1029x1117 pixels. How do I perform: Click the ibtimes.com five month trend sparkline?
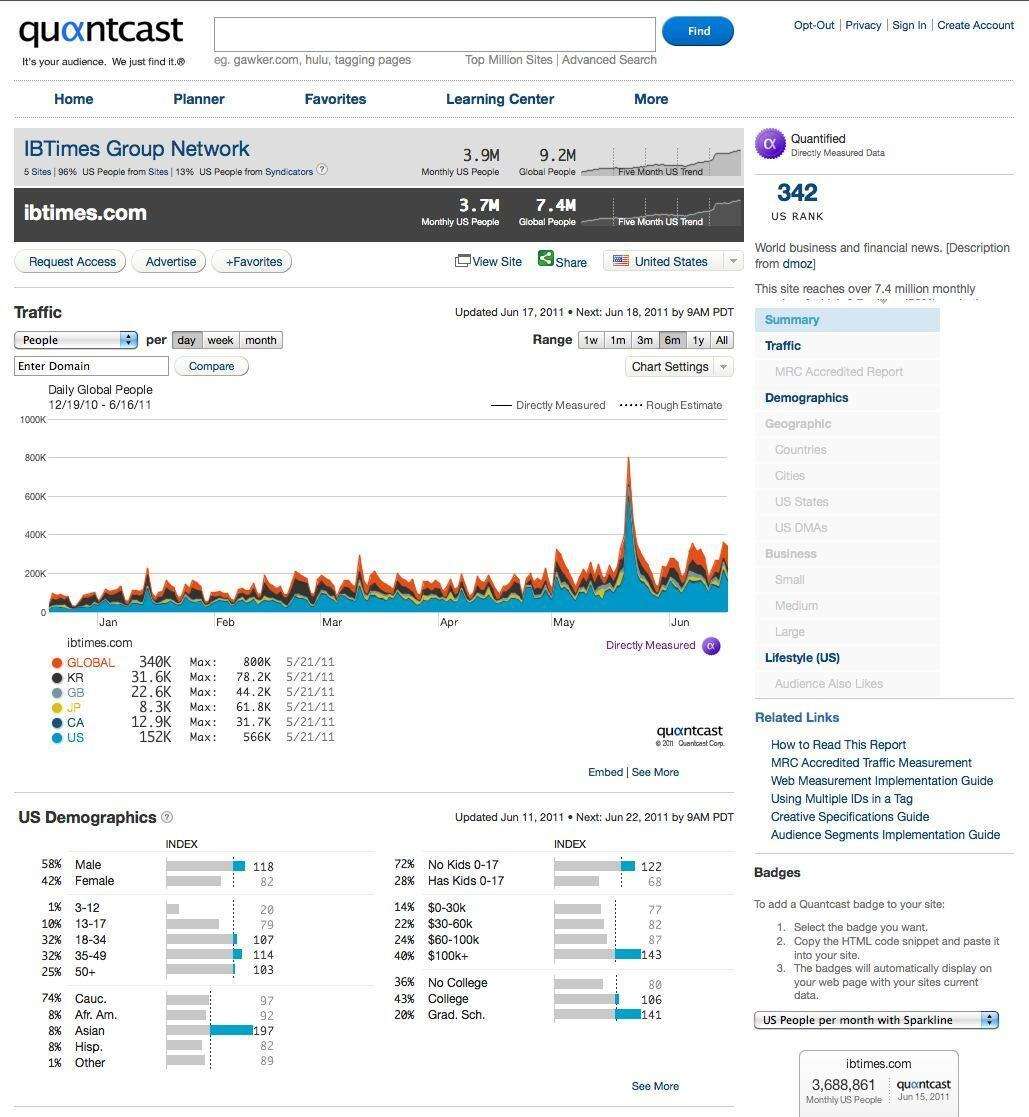[x=661, y=212]
